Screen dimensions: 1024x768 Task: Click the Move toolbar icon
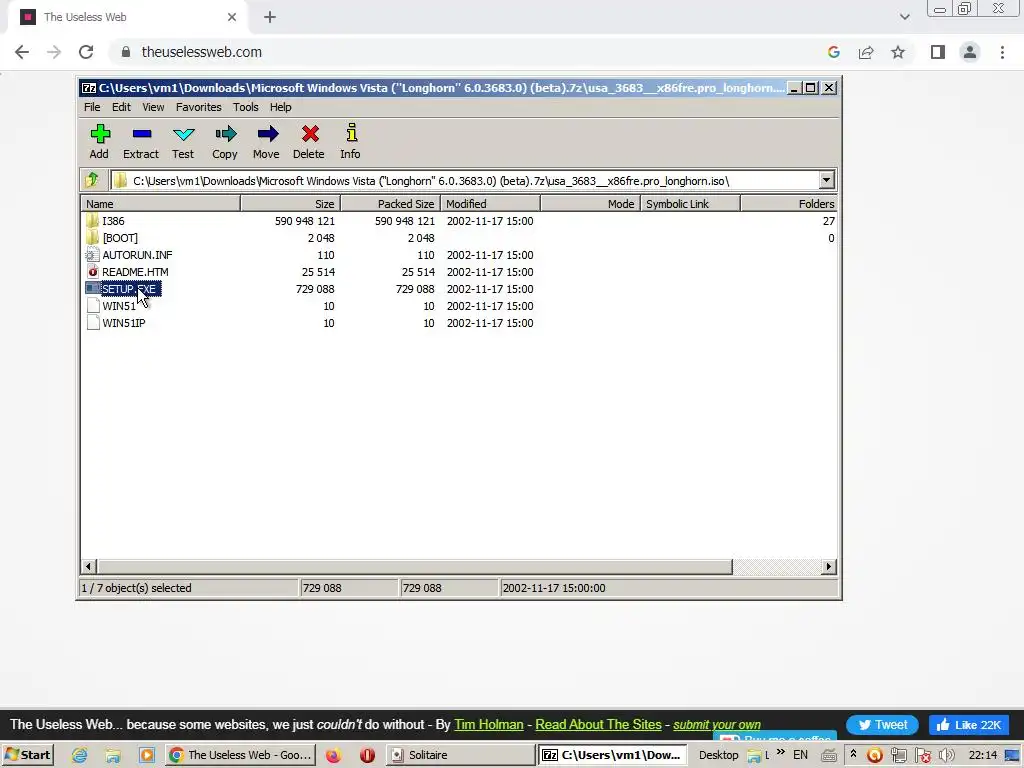pyautogui.click(x=266, y=141)
